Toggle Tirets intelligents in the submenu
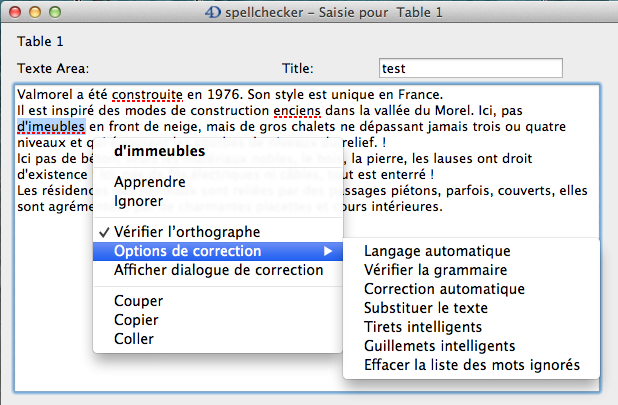Image resolution: width=618 pixels, height=405 pixels. tap(423, 327)
